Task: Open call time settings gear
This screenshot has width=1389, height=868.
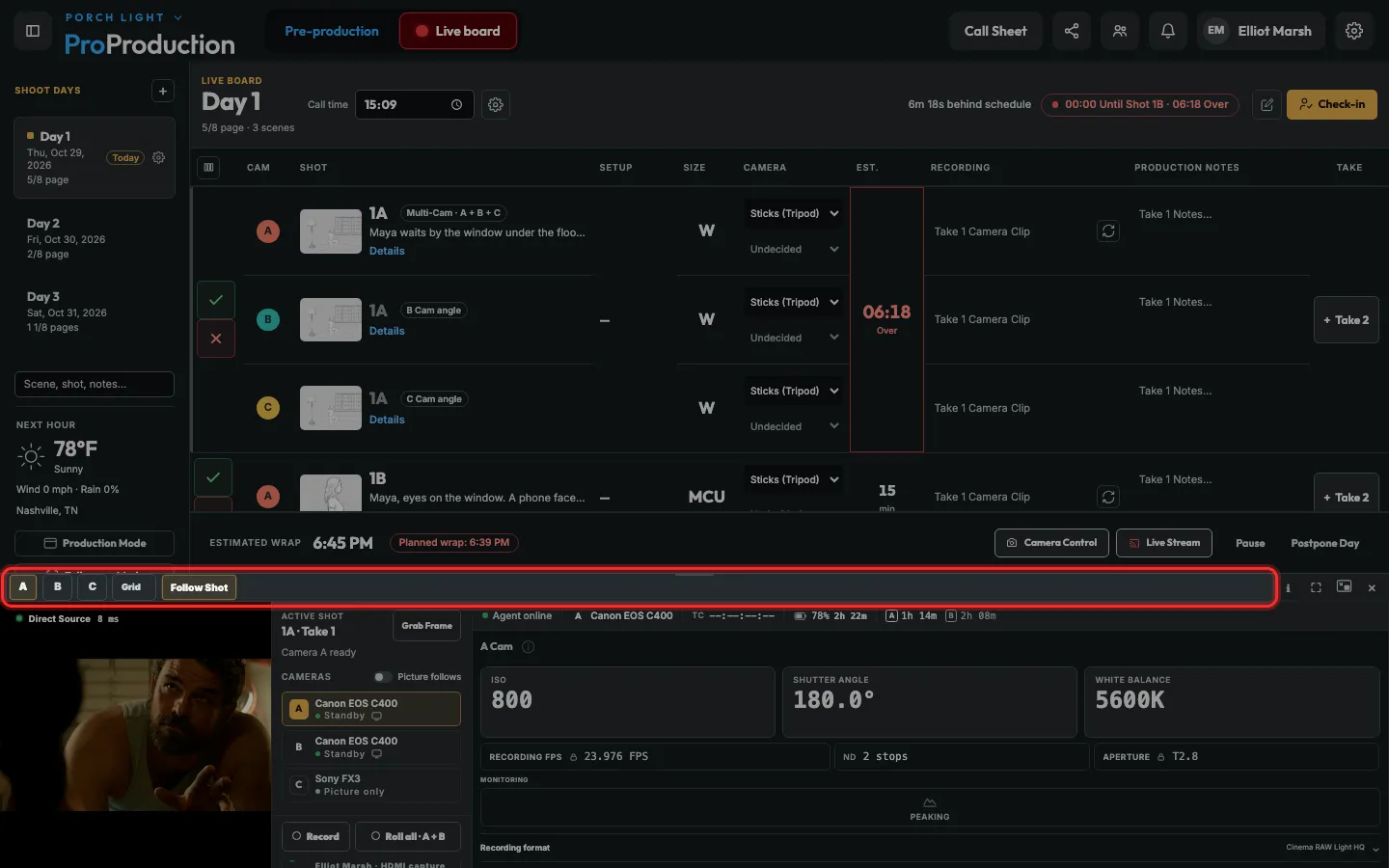Action: click(x=496, y=104)
